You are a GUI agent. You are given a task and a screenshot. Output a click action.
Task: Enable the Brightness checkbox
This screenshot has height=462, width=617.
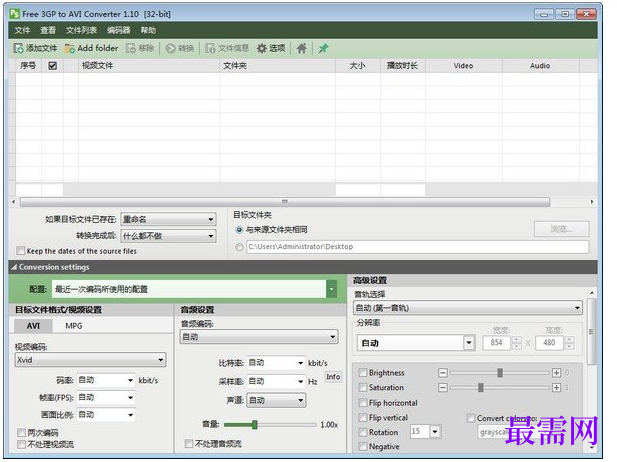363,373
